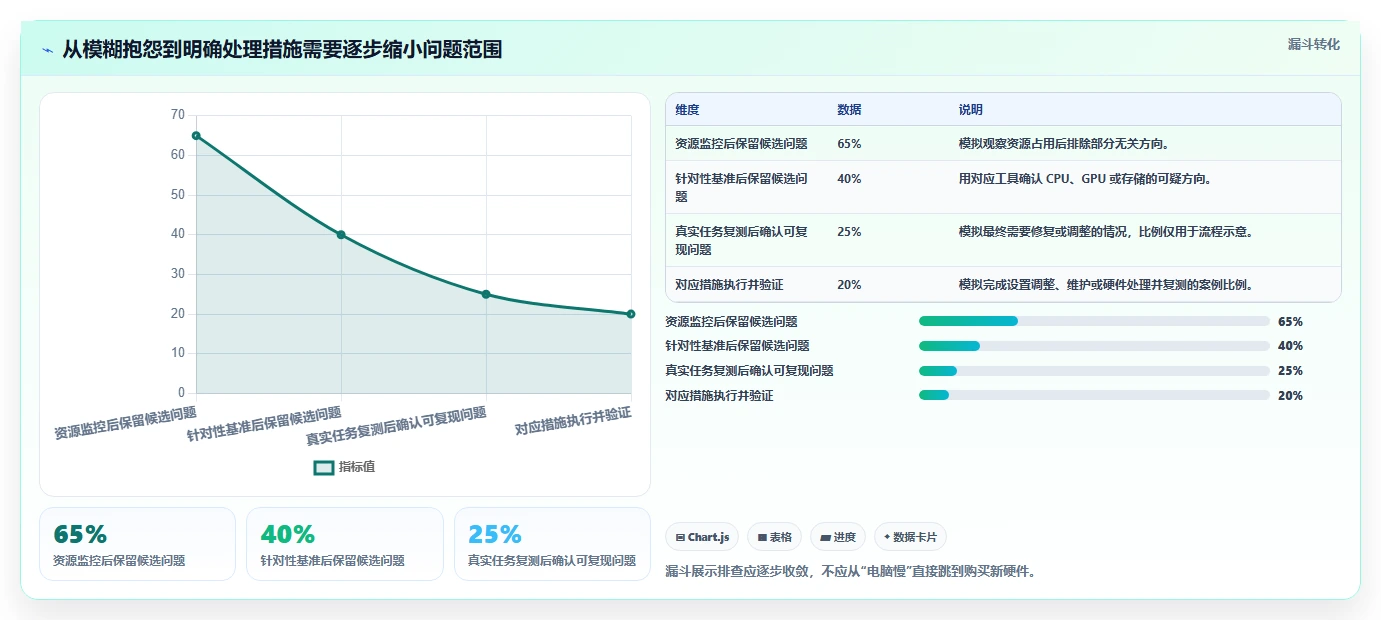Image resolution: width=1381 pixels, height=620 pixels.
Task: Select the 表格 tag chip
Action: point(775,537)
